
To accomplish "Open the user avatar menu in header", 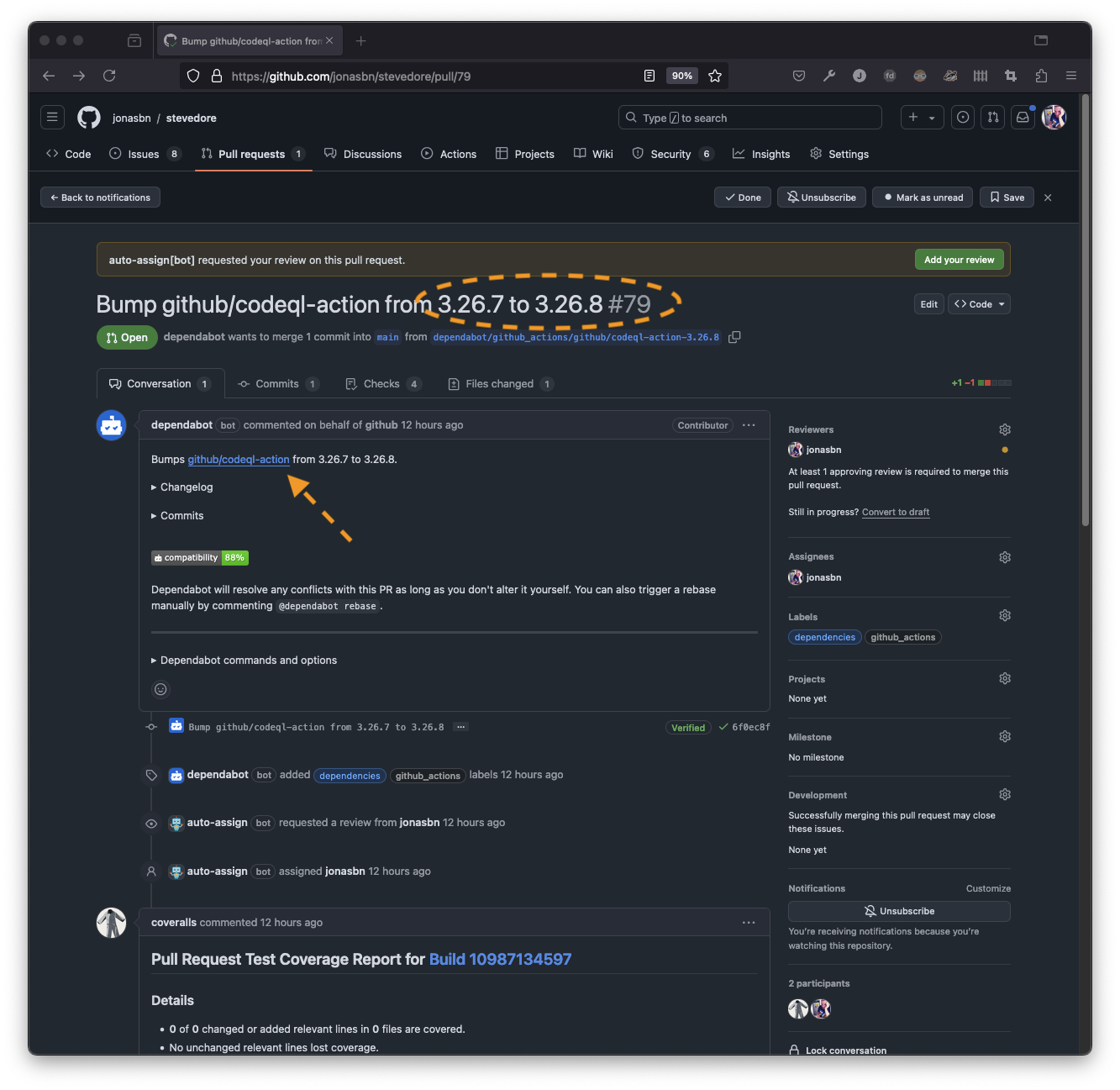I will (x=1054, y=118).
